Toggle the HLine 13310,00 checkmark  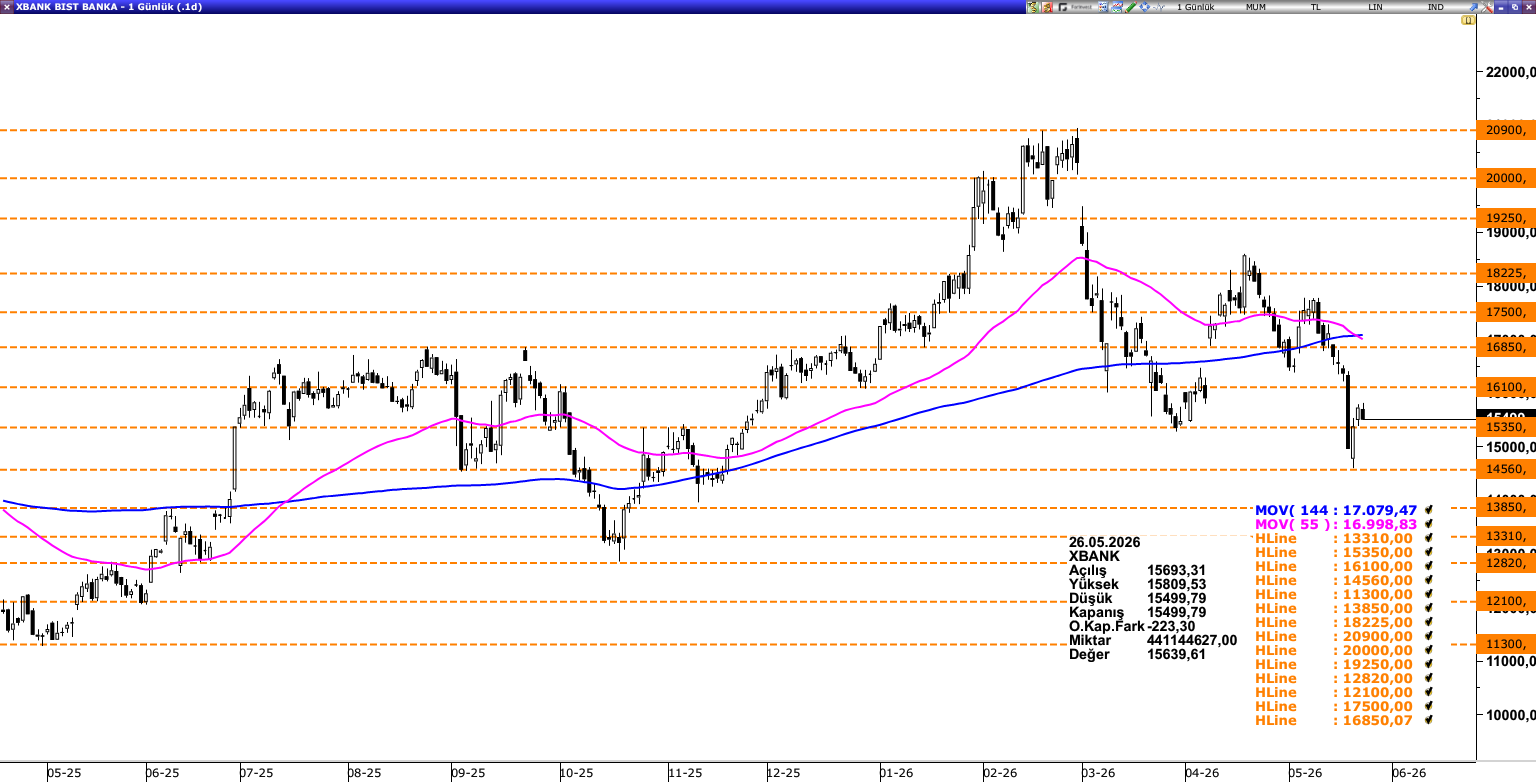click(1429, 538)
